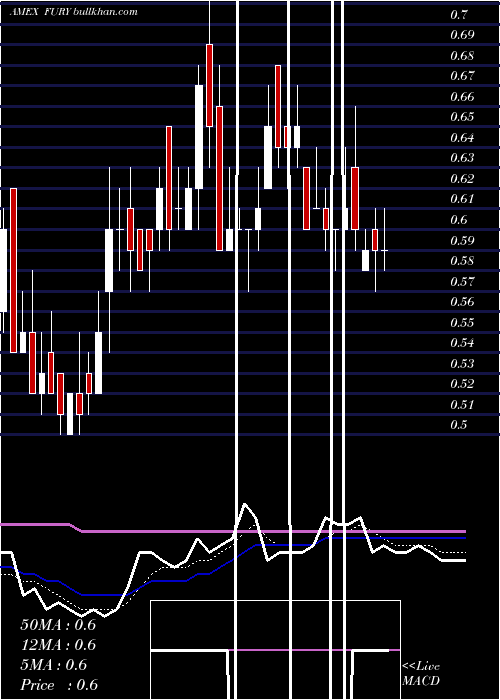500x700 pixels.
Task: Select the 0.68 price axis label
Action: pyautogui.click(x=462, y=56)
